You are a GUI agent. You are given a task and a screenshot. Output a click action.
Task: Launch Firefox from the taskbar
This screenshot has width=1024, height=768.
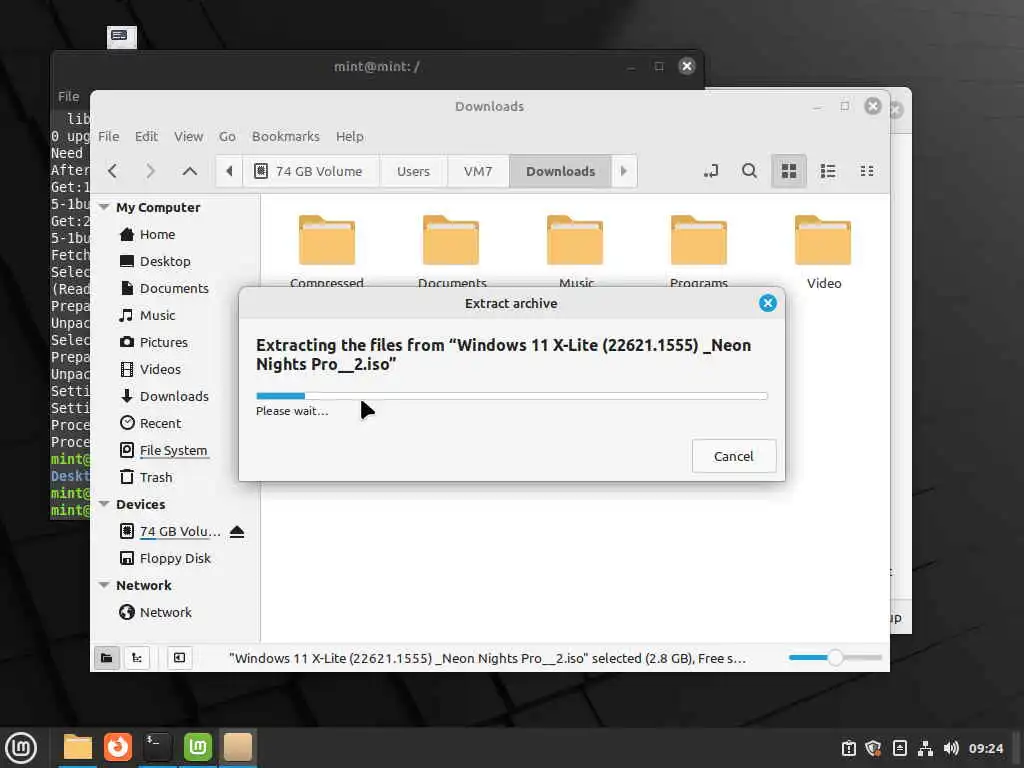118,747
